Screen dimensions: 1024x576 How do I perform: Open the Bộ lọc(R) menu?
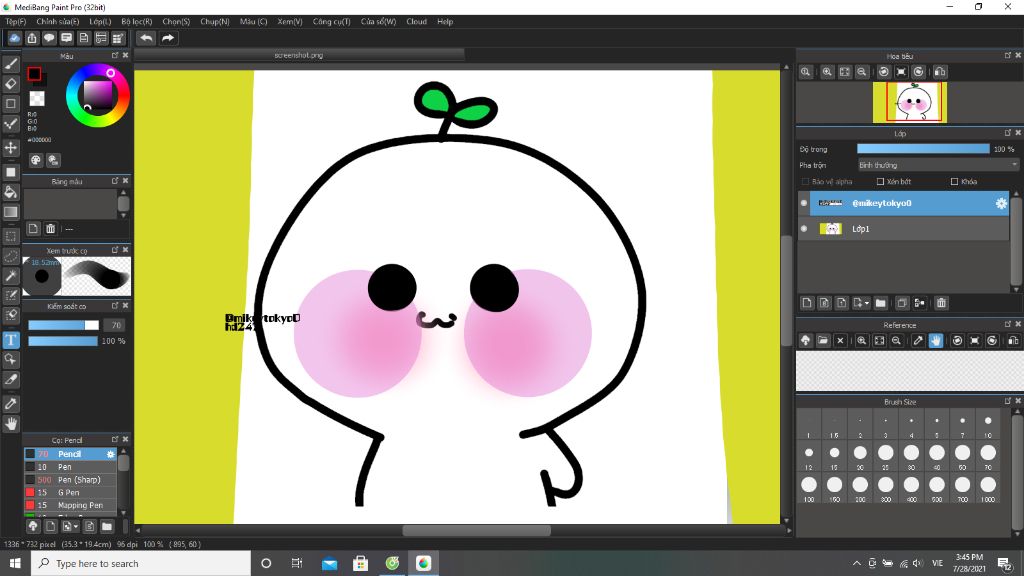pos(136,21)
